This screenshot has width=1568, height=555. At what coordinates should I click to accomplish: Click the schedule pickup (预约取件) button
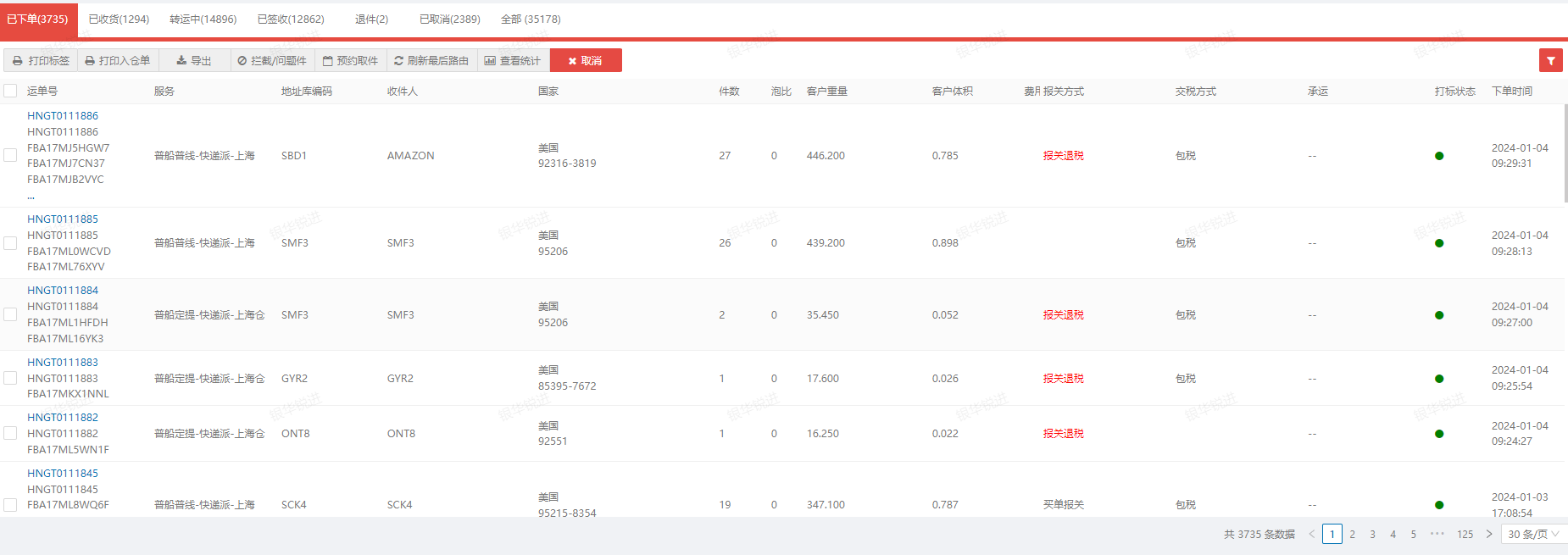[x=350, y=61]
